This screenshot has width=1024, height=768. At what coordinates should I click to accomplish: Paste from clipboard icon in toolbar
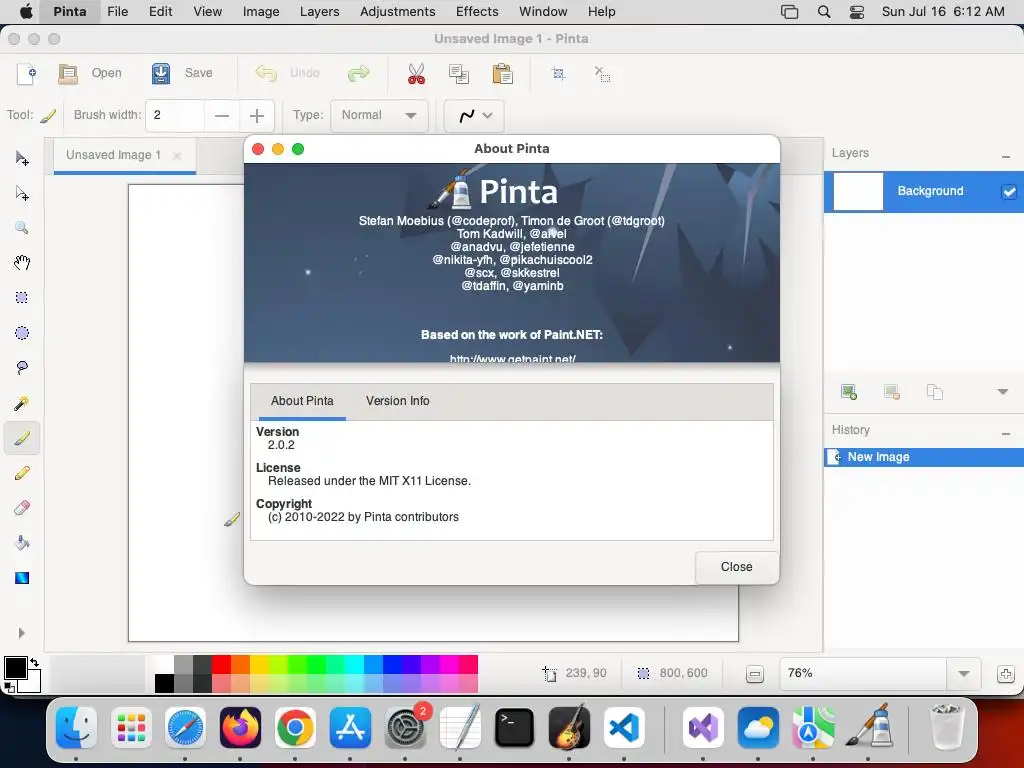pyautogui.click(x=502, y=74)
